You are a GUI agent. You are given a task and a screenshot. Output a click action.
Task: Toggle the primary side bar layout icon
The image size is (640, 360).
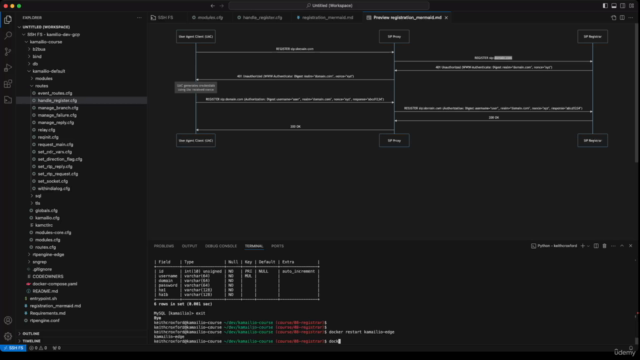pyautogui.click(x=605, y=6)
